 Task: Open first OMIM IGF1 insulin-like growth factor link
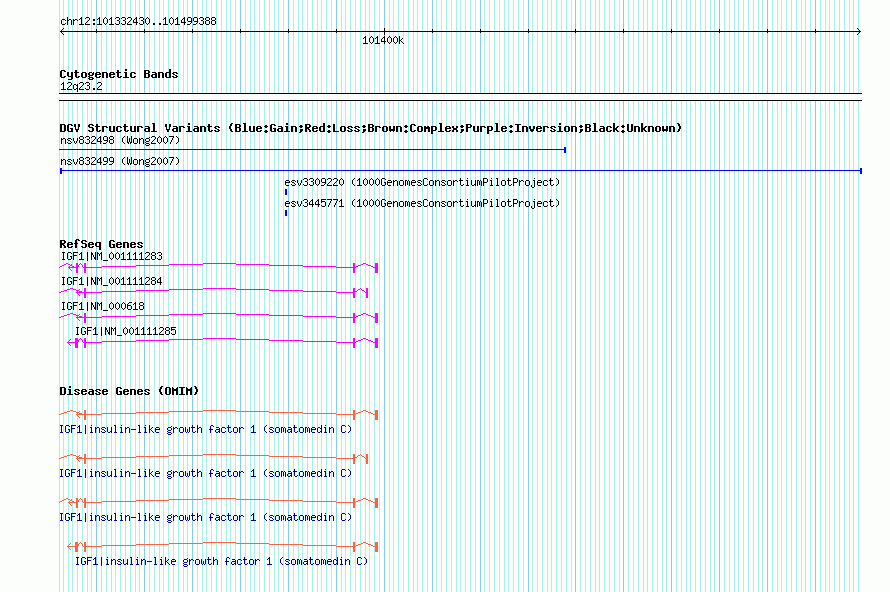[205, 429]
